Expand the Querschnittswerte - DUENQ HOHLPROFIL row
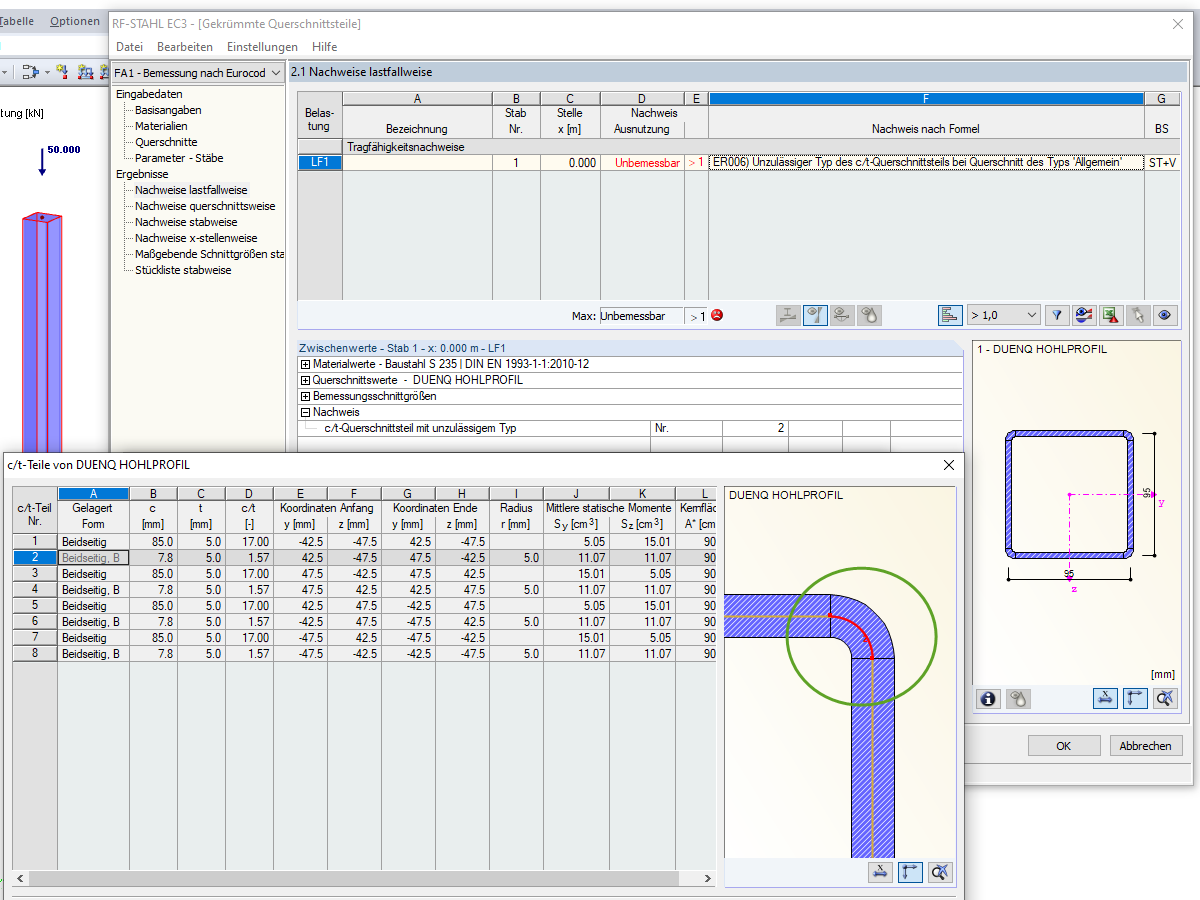1200x900 pixels. [x=305, y=380]
